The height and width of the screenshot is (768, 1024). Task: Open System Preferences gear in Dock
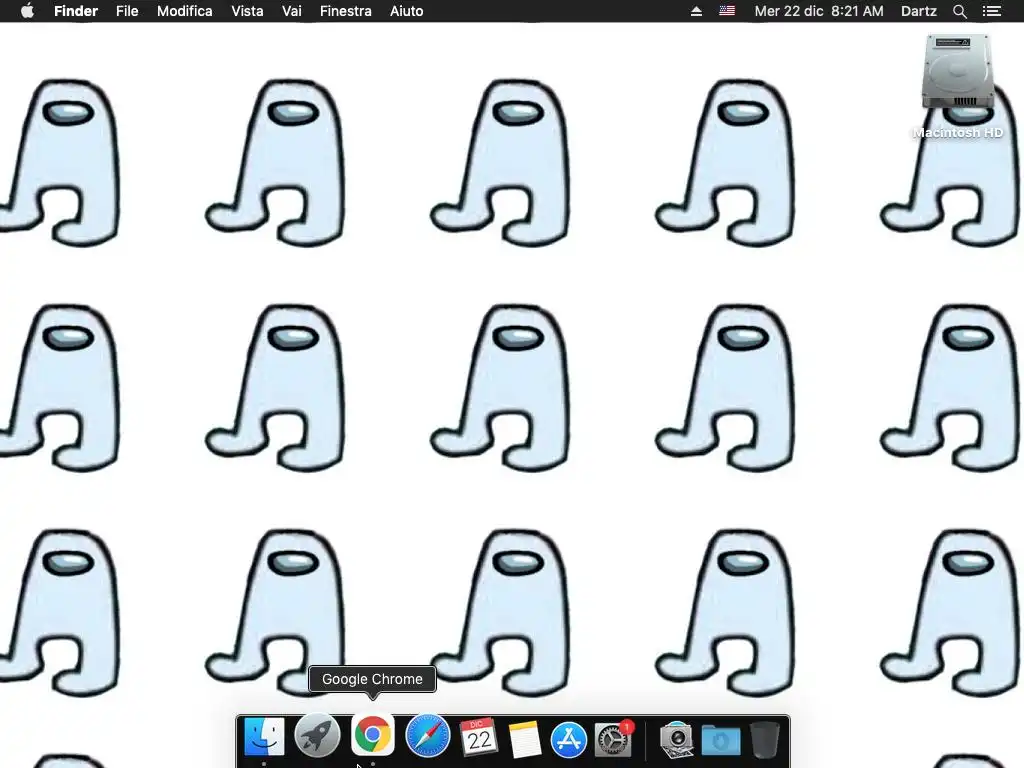coord(613,739)
